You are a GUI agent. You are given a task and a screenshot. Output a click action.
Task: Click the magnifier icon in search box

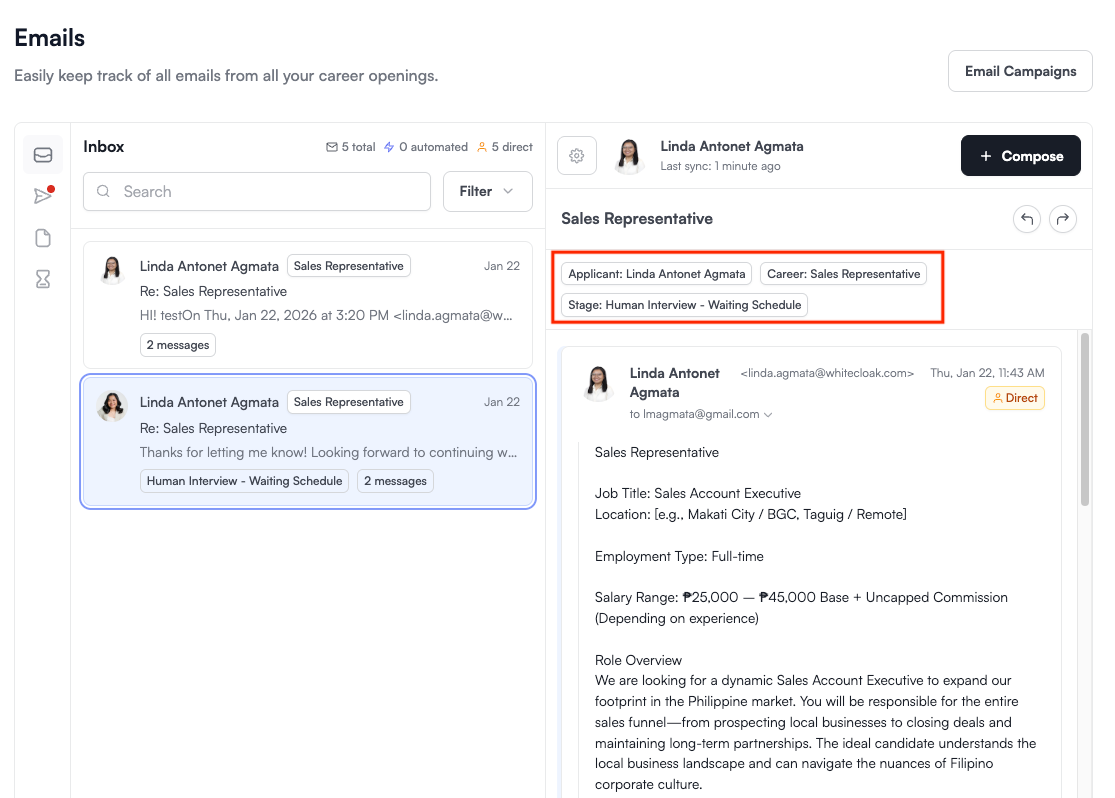click(x=104, y=192)
